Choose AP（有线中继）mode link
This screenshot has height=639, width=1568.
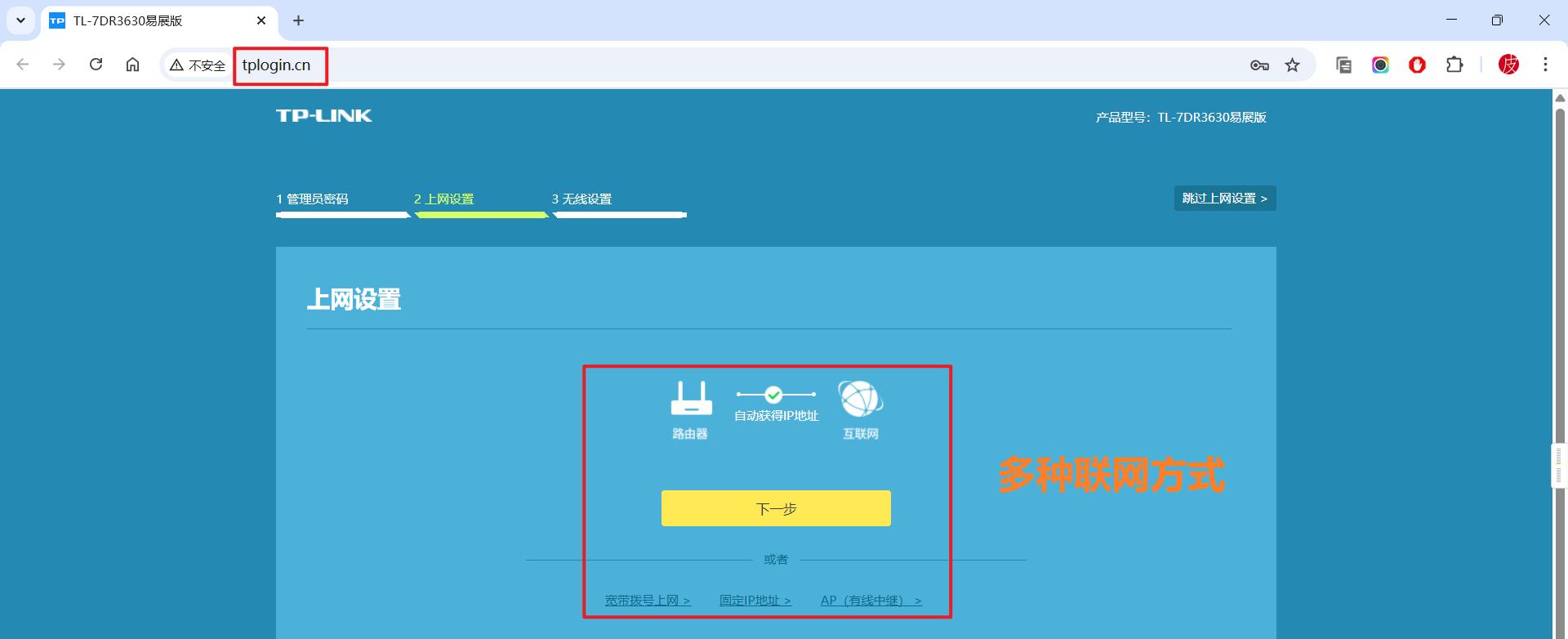[x=871, y=601]
